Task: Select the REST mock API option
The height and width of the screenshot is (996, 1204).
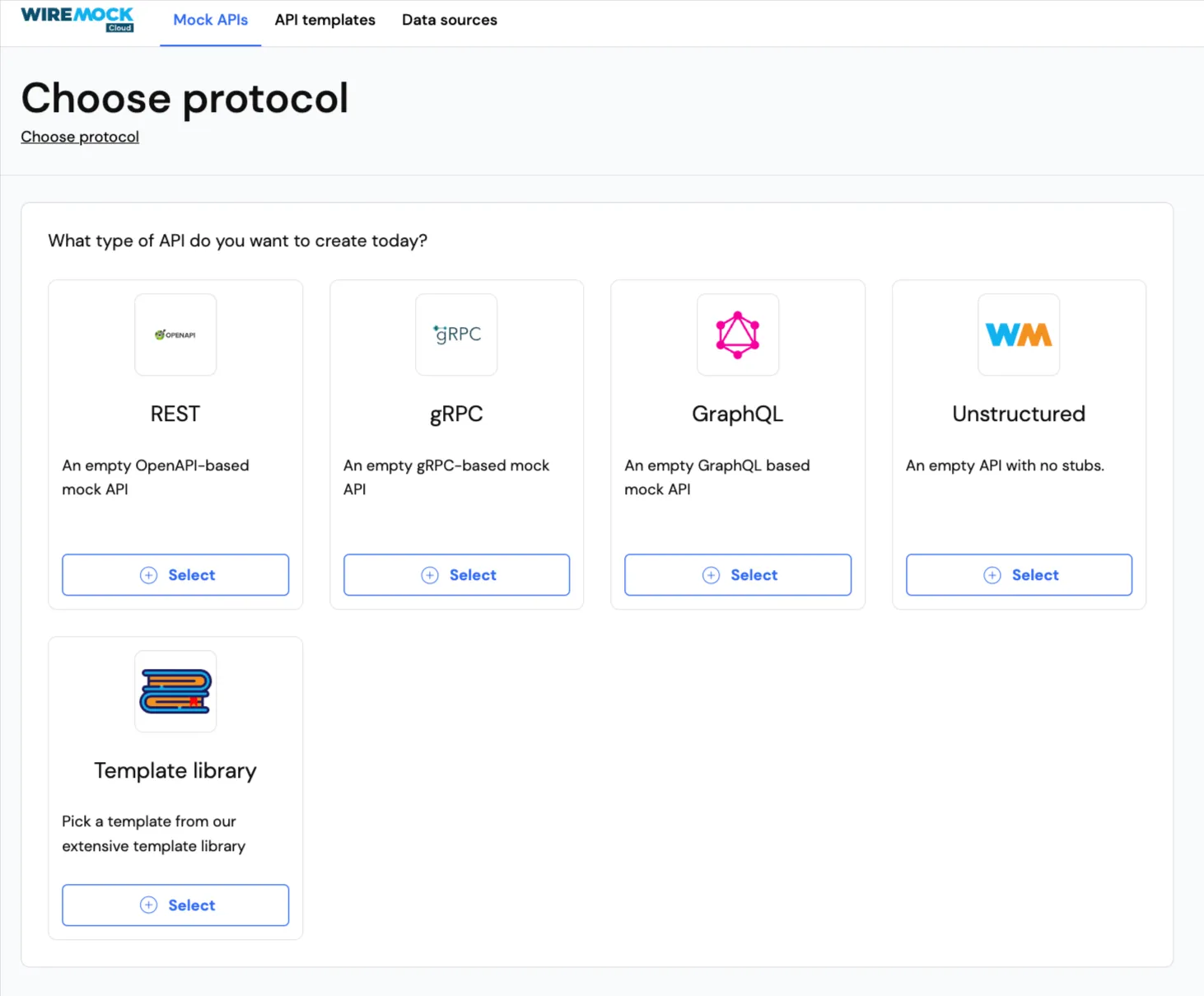Action: (x=175, y=574)
